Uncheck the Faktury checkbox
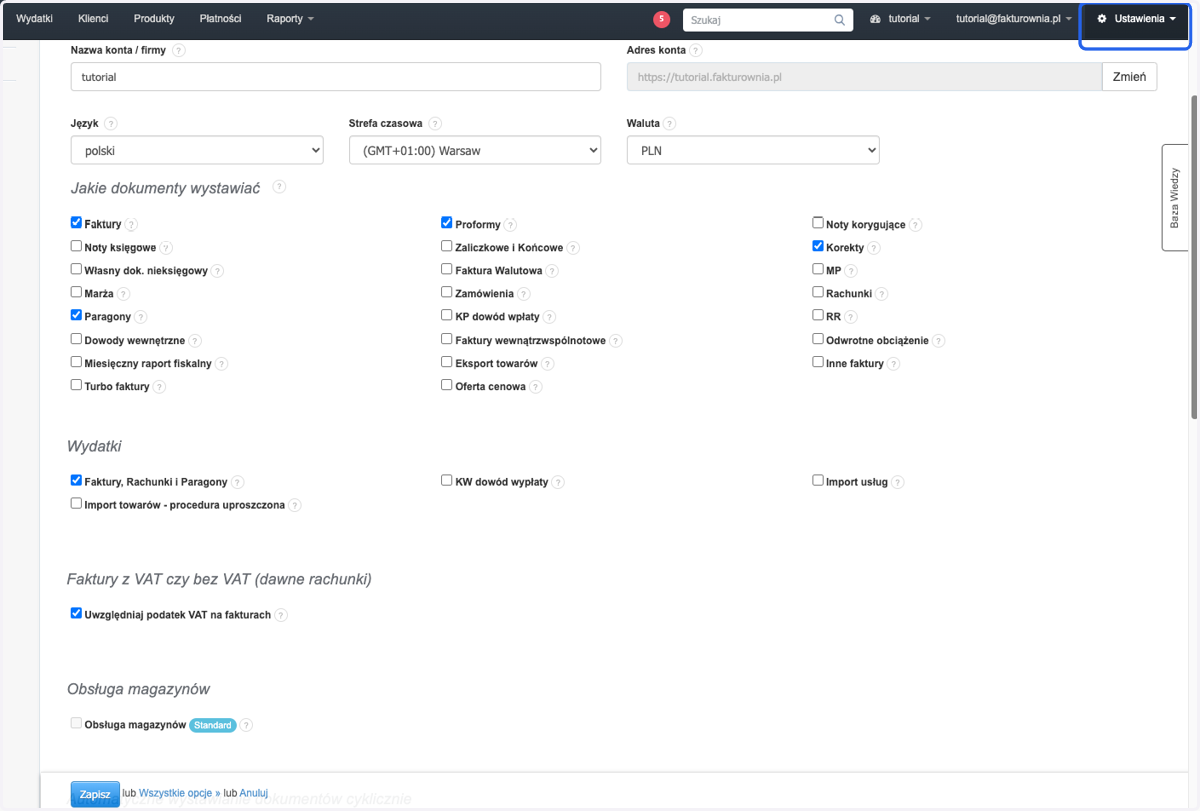The image size is (1200, 811). point(76,223)
